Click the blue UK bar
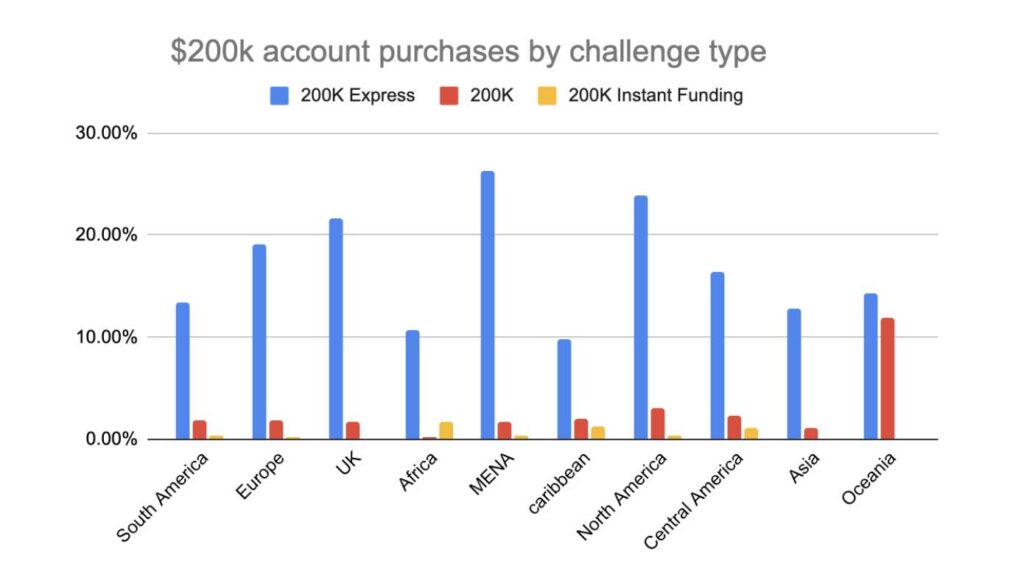This screenshot has width=1024, height=575. click(x=335, y=328)
